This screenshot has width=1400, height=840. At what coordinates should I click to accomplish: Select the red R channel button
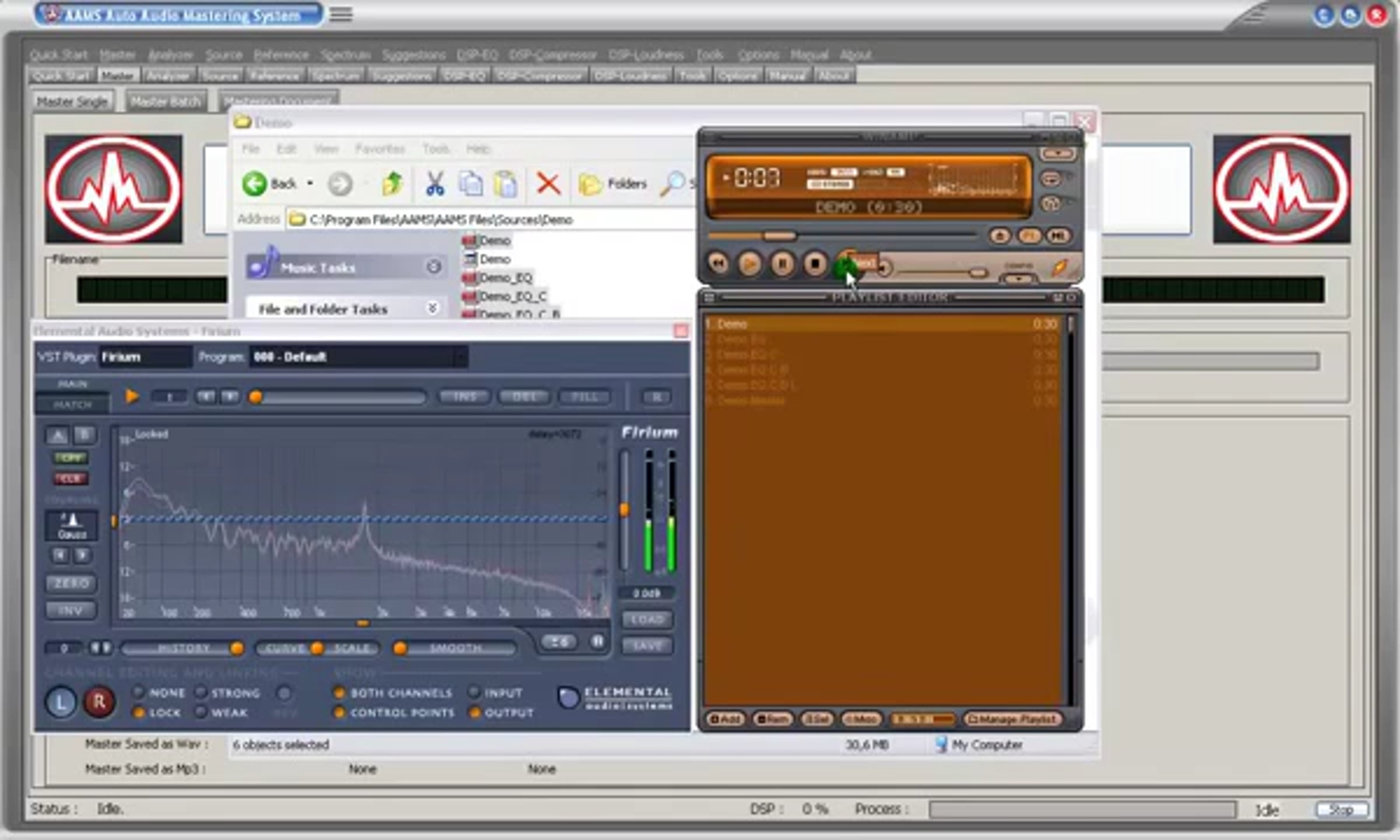(99, 702)
